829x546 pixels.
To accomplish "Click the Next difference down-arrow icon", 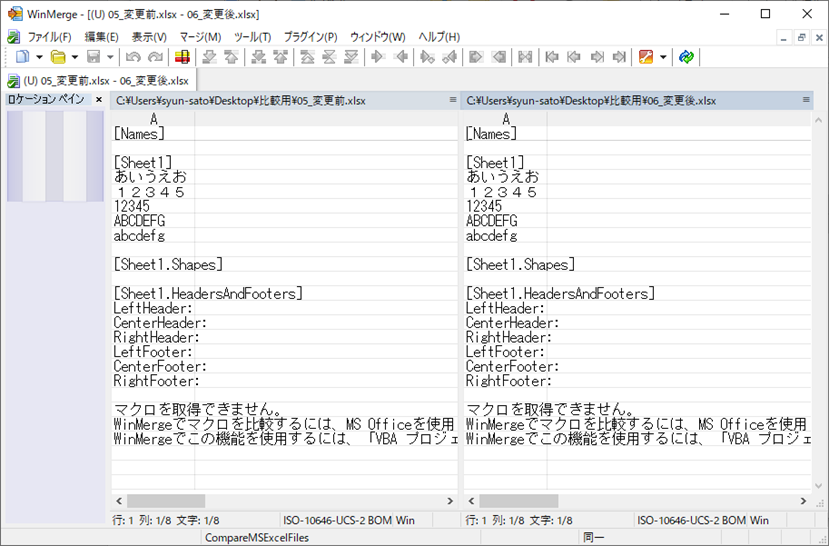I will [209, 57].
